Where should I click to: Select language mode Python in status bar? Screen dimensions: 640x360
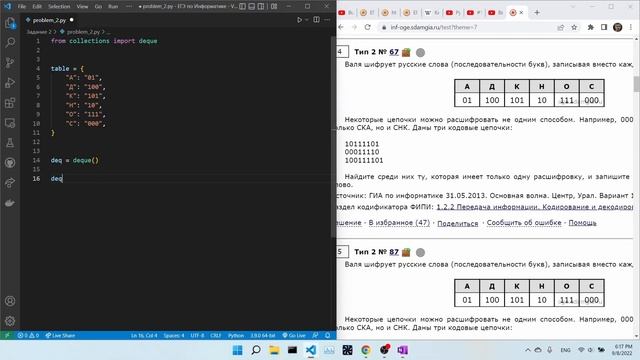click(x=236, y=335)
